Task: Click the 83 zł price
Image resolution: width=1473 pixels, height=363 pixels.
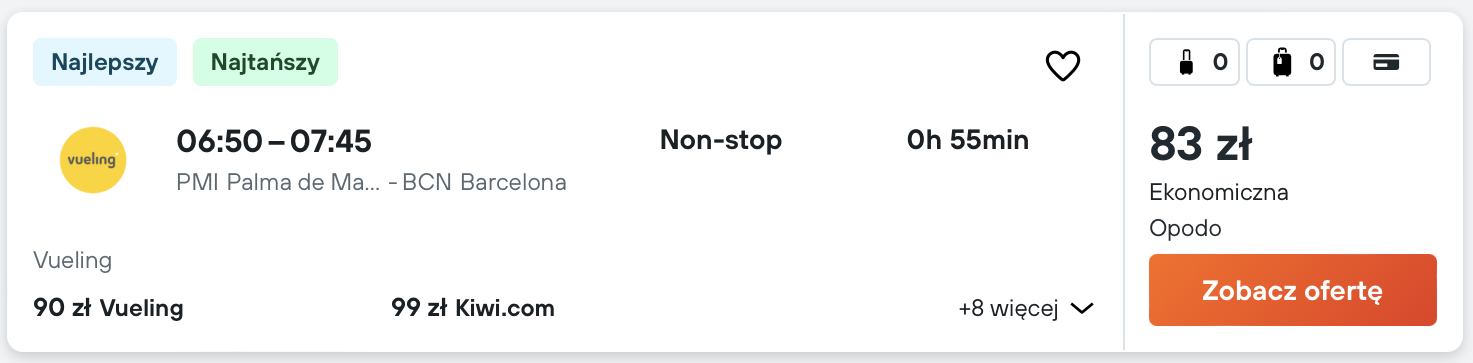Action: pyautogui.click(x=1201, y=144)
